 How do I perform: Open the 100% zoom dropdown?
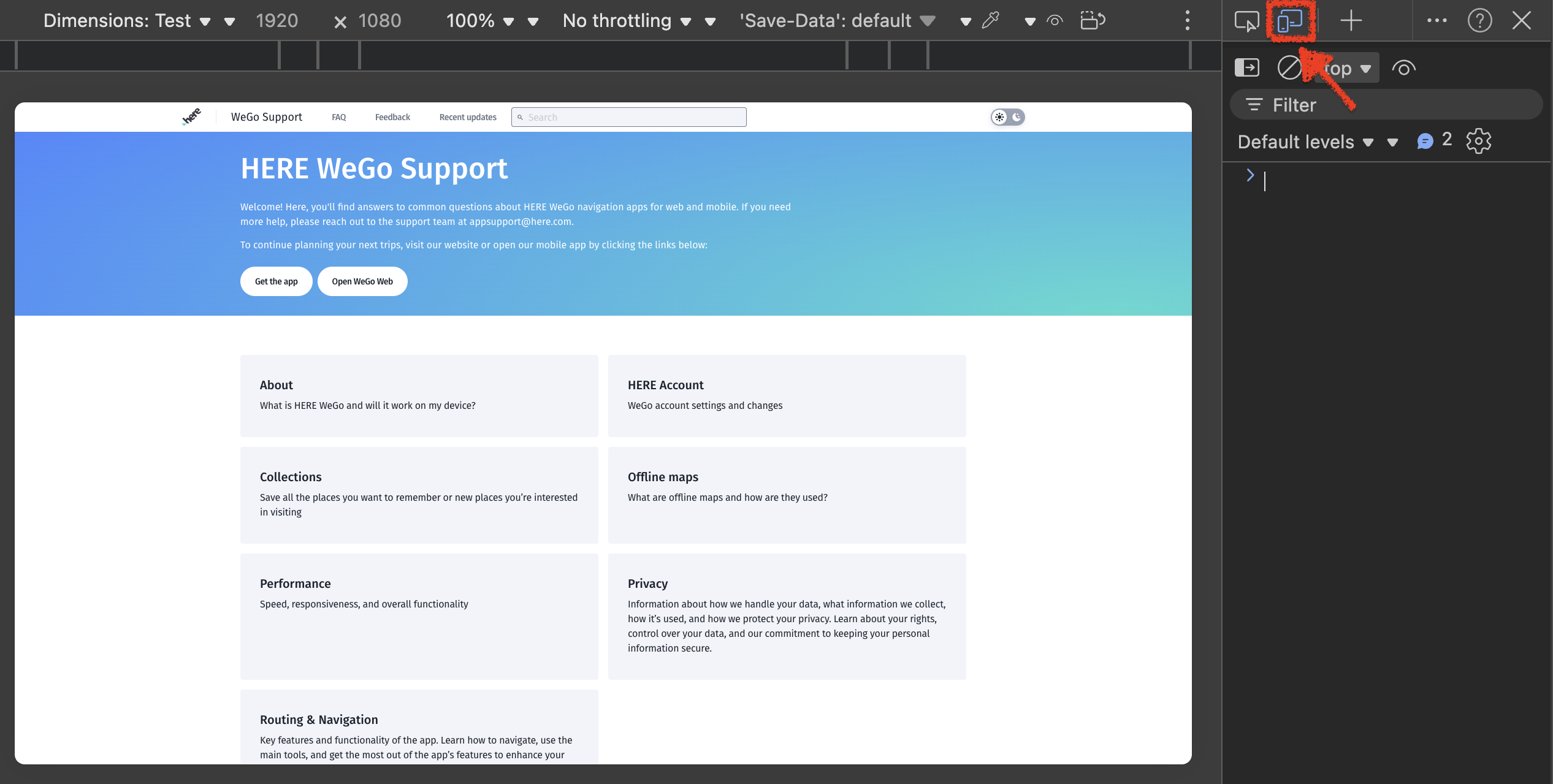point(480,21)
